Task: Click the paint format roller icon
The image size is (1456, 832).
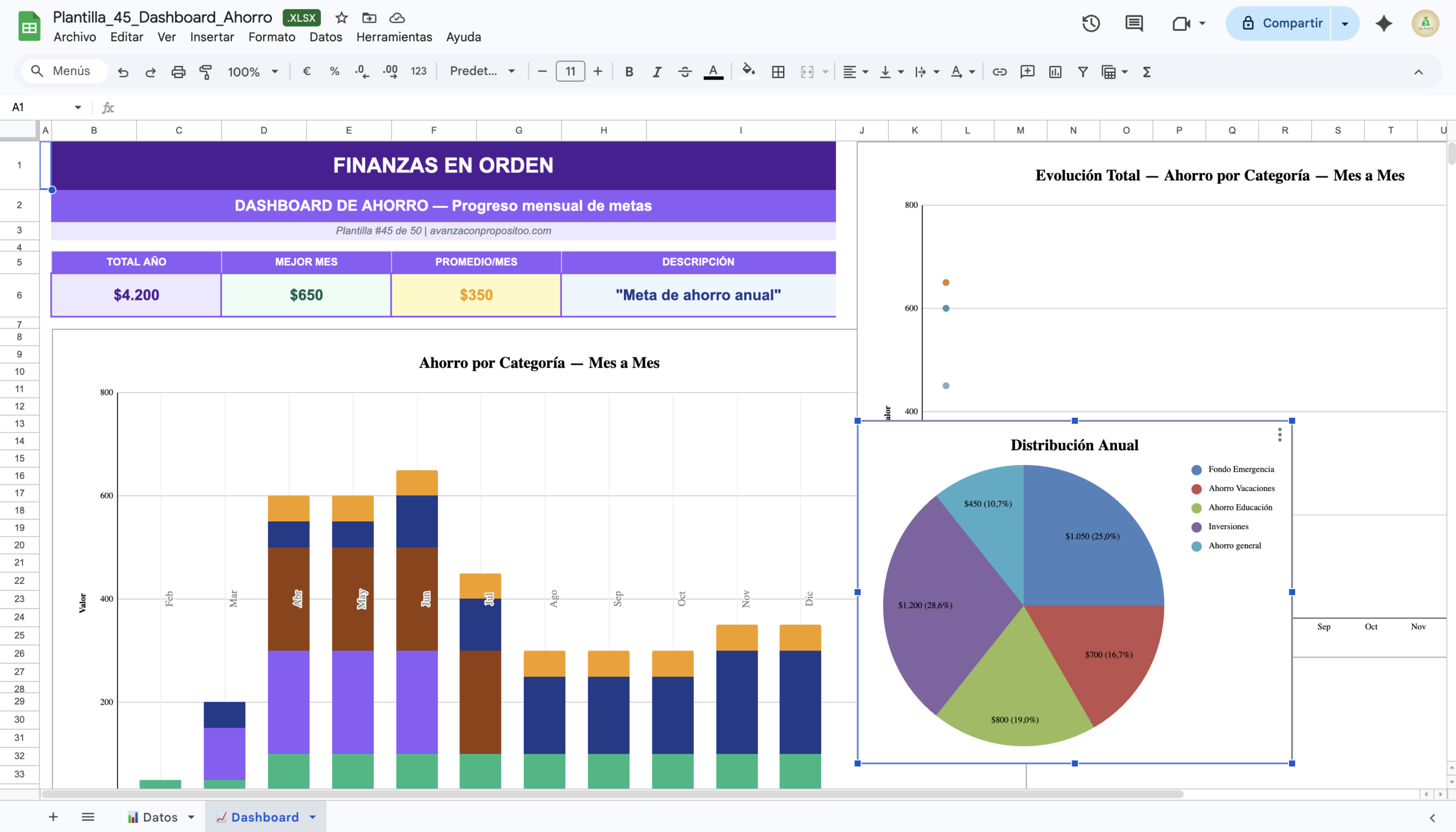Action: (205, 72)
